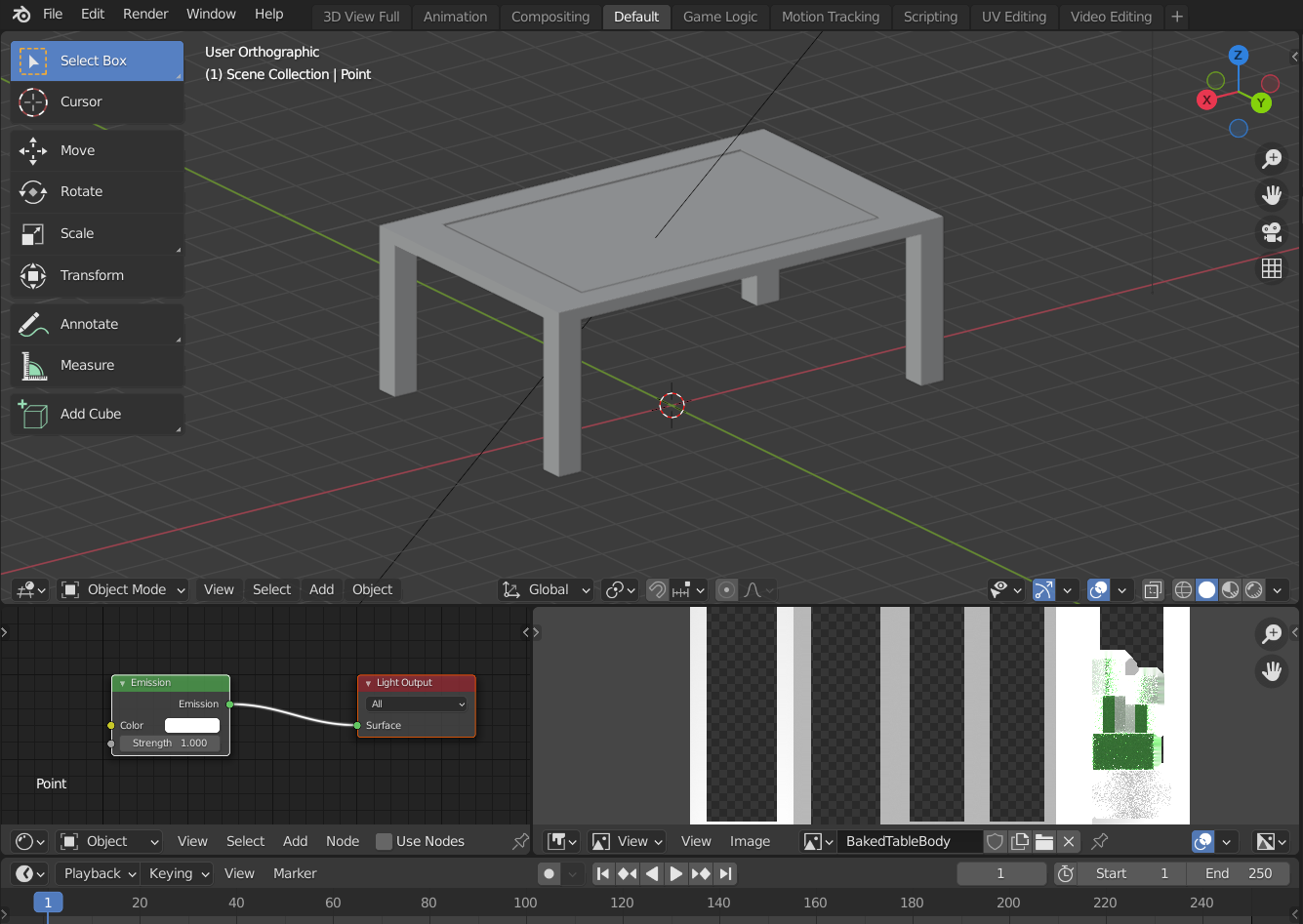Image resolution: width=1303 pixels, height=924 pixels.
Task: Select the Annotate tool
Action: 97,324
